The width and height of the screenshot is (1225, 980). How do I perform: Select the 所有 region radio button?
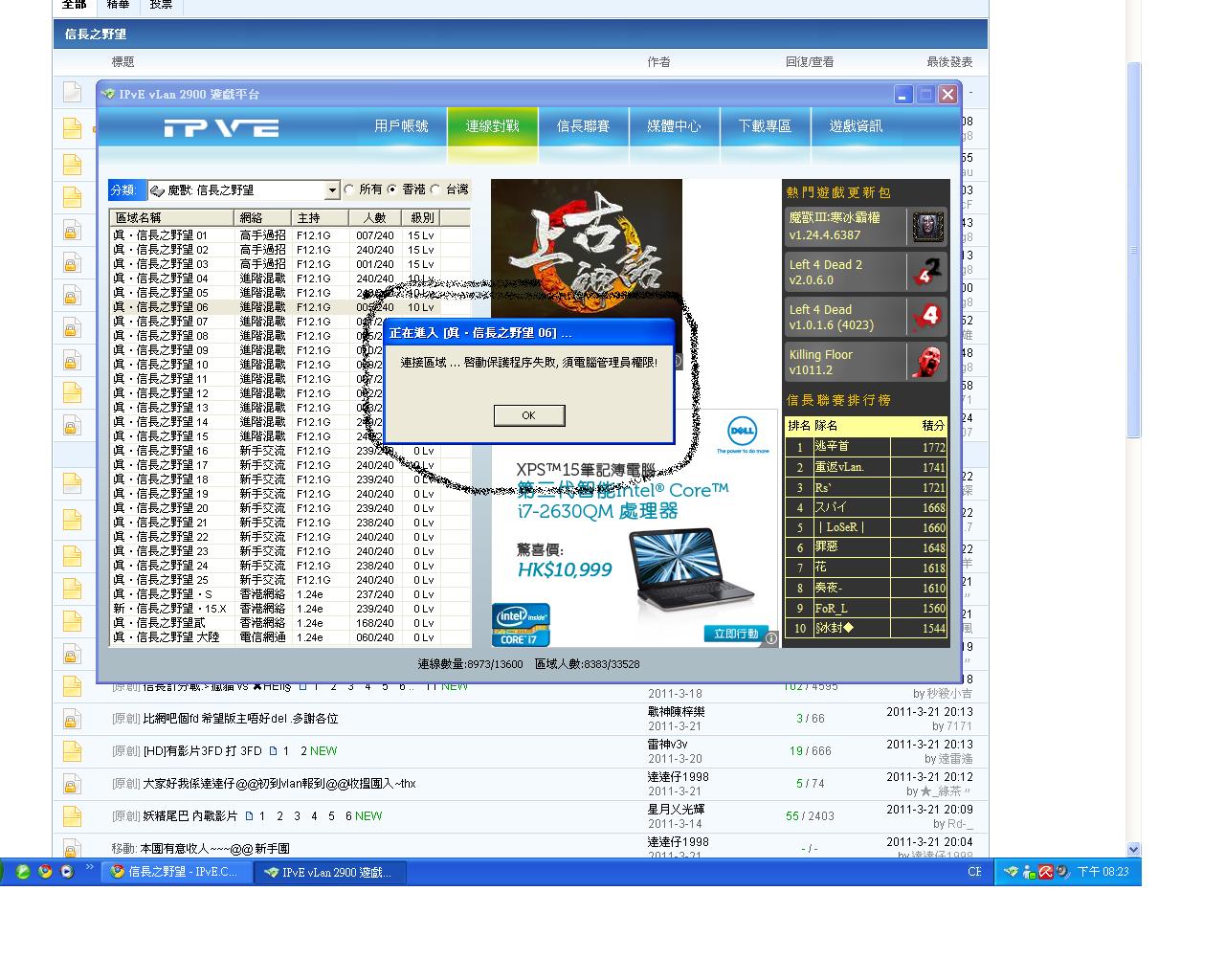coord(349,189)
